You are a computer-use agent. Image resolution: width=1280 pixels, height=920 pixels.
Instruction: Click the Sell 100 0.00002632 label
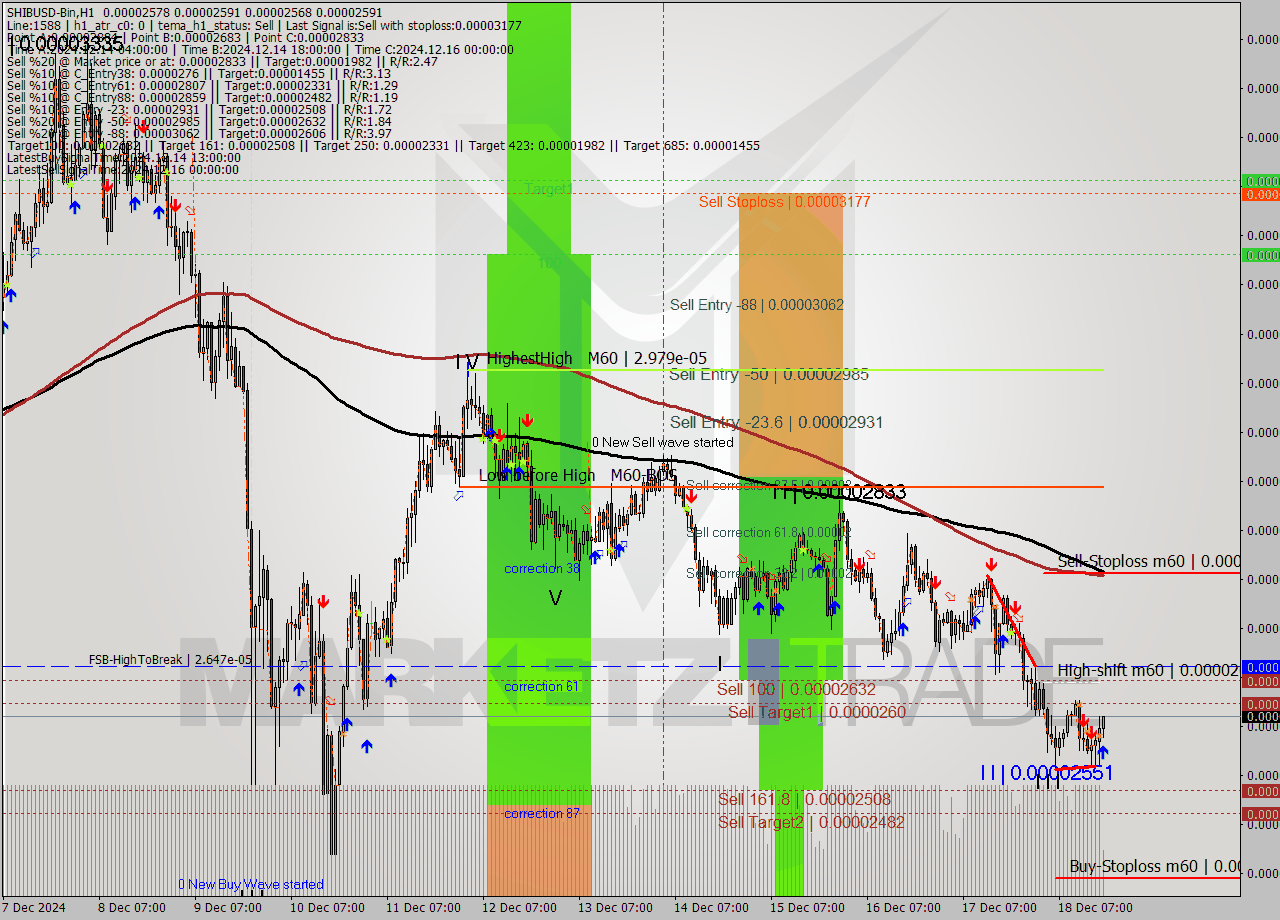click(x=796, y=689)
